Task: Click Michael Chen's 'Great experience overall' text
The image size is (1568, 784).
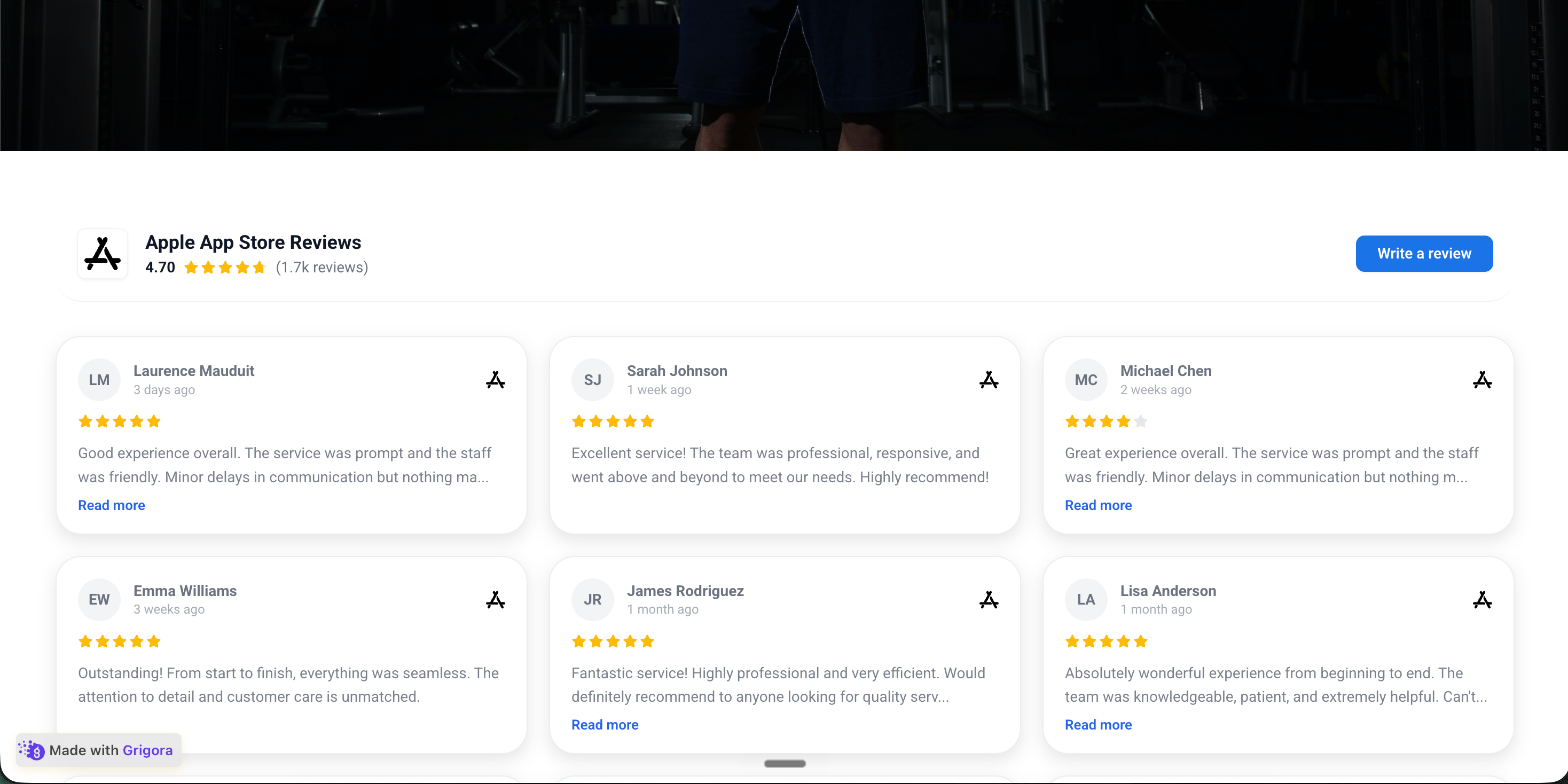Action: tap(1272, 465)
